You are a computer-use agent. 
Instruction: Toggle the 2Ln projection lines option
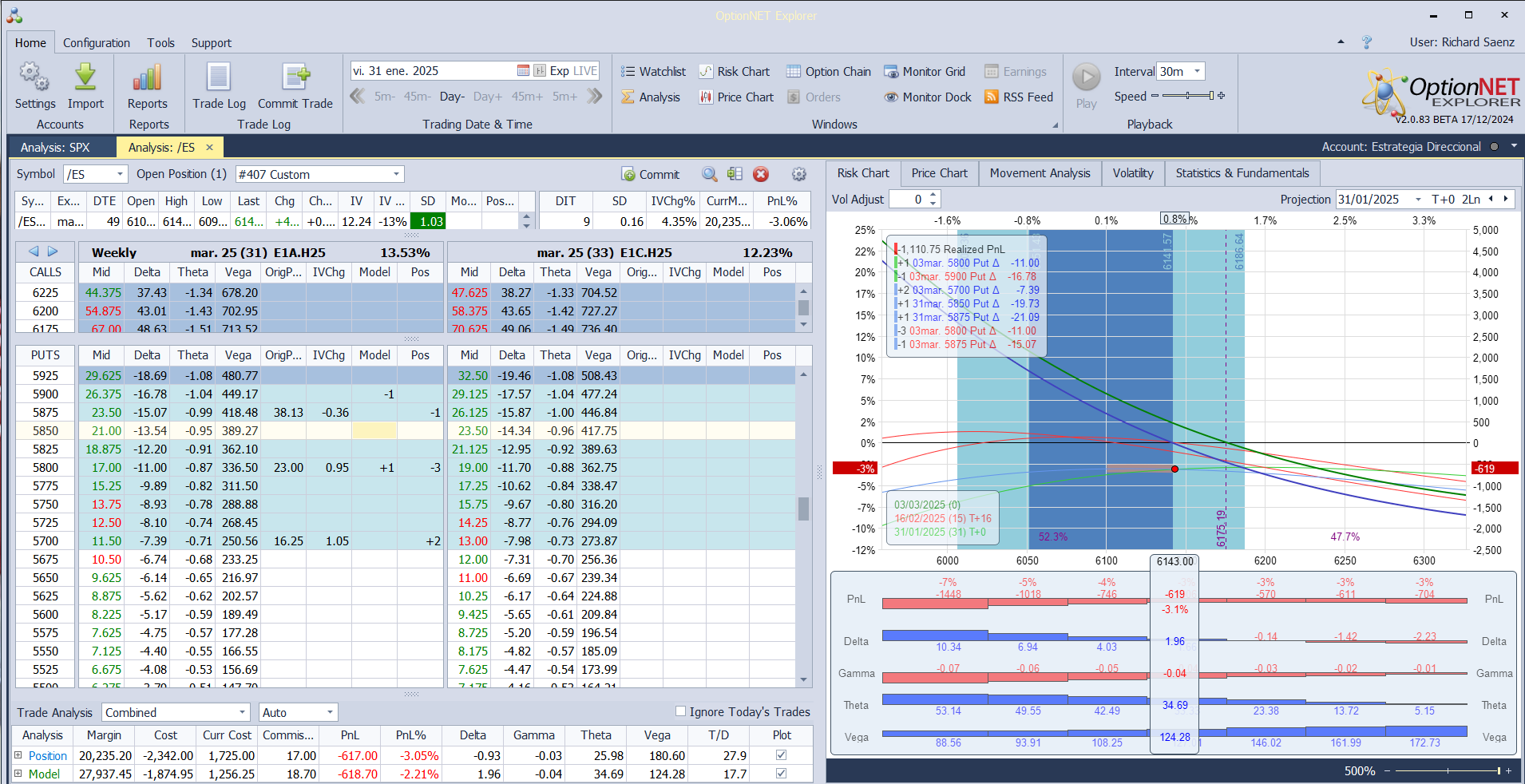[x=1471, y=200]
